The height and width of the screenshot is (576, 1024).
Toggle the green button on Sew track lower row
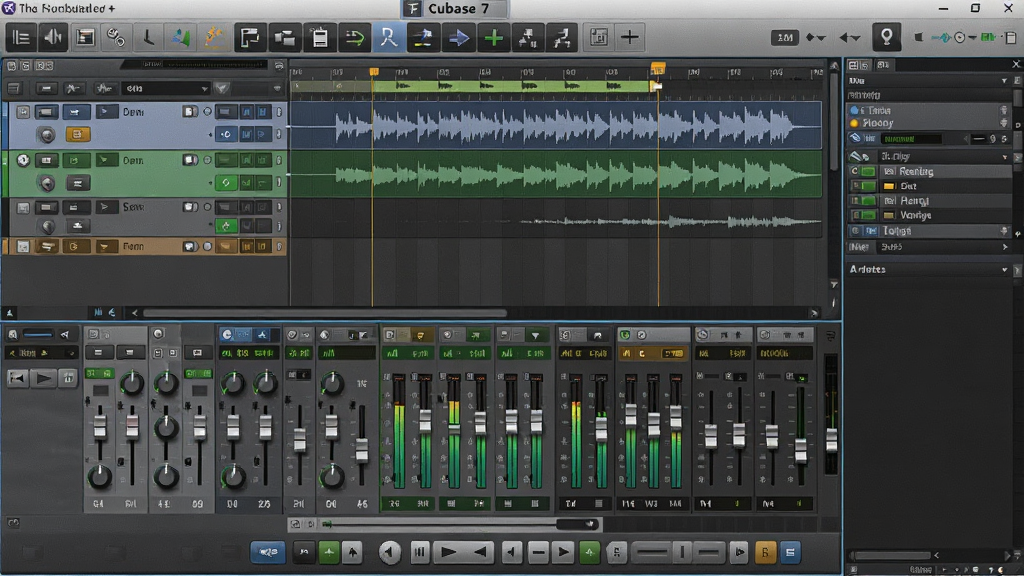(226, 227)
